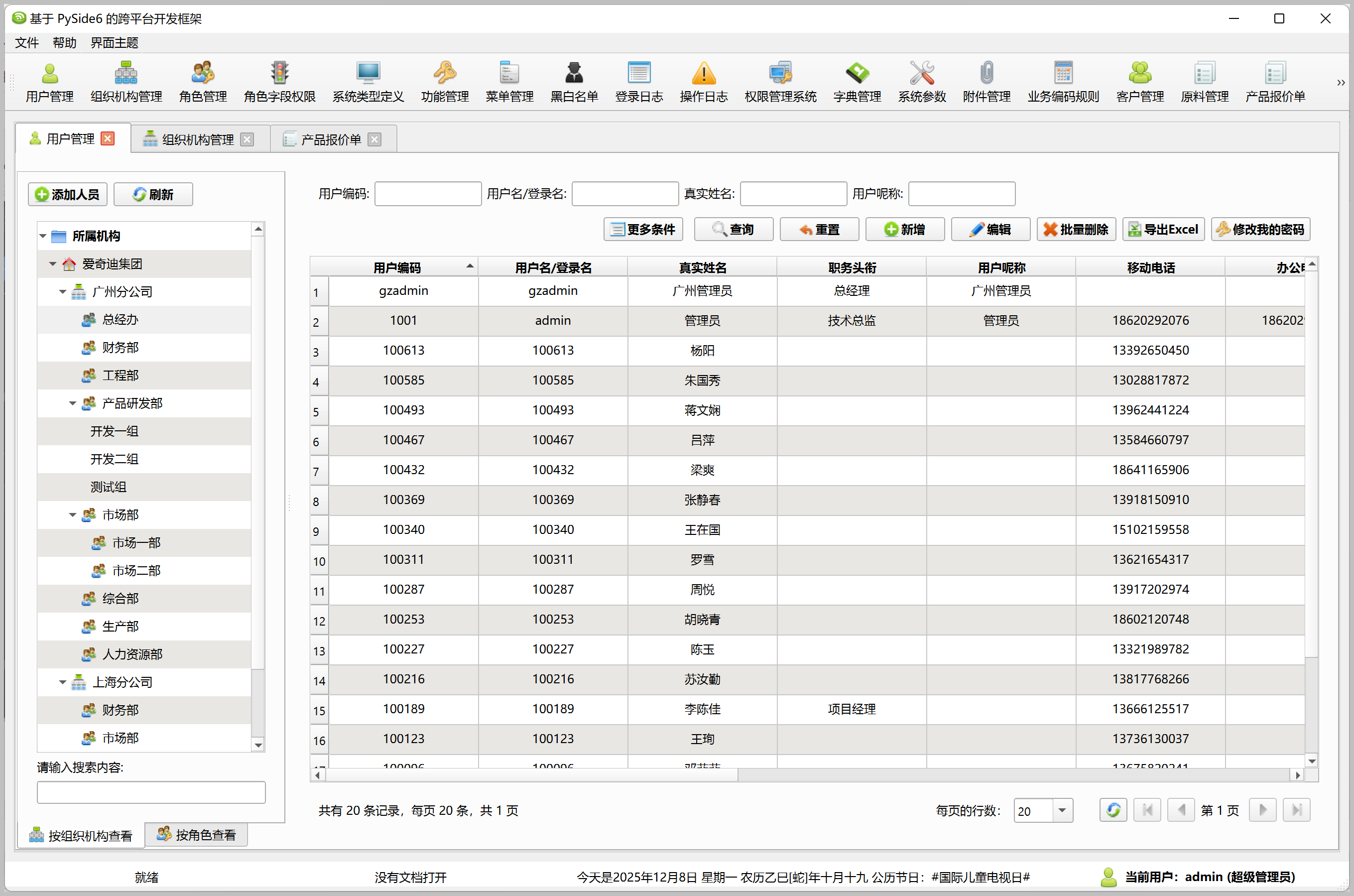The width and height of the screenshot is (1354, 896).
Task: Collapse the 产品研发部 tree node
Action: click(x=73, y=403)
